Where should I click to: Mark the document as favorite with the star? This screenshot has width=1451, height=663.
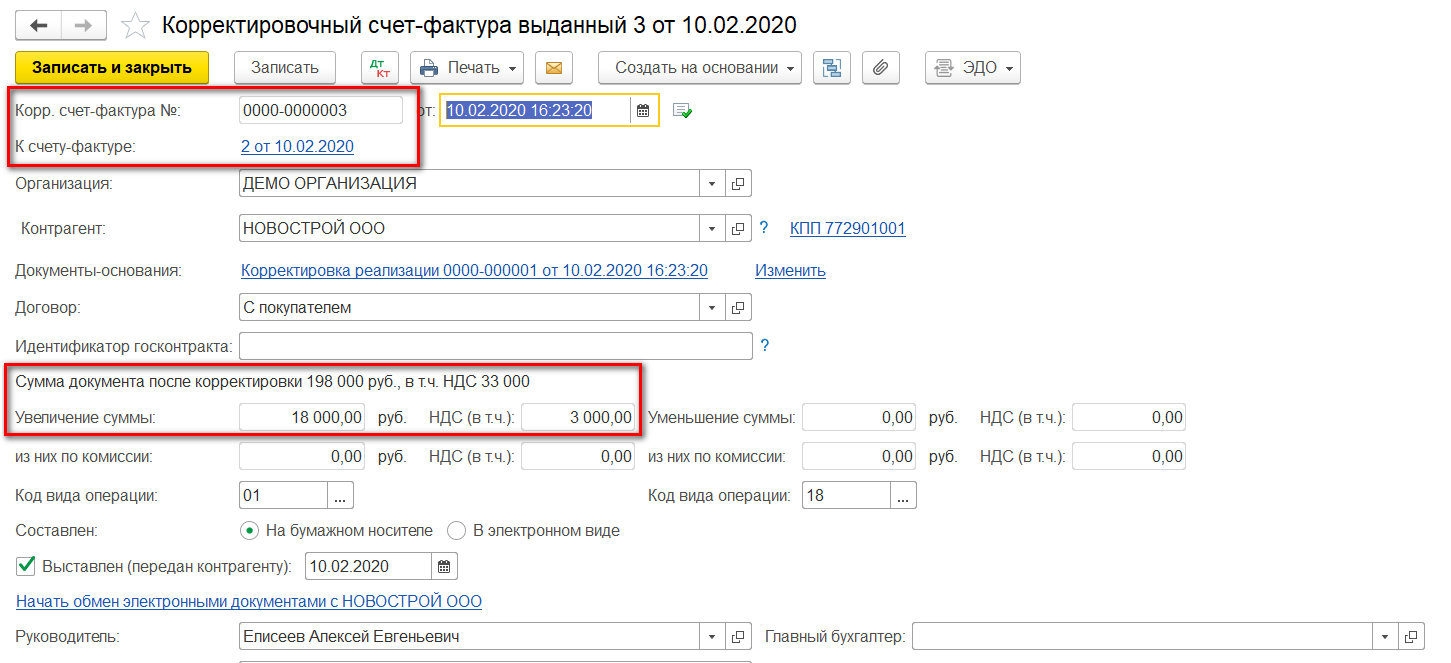pos(135,24)
